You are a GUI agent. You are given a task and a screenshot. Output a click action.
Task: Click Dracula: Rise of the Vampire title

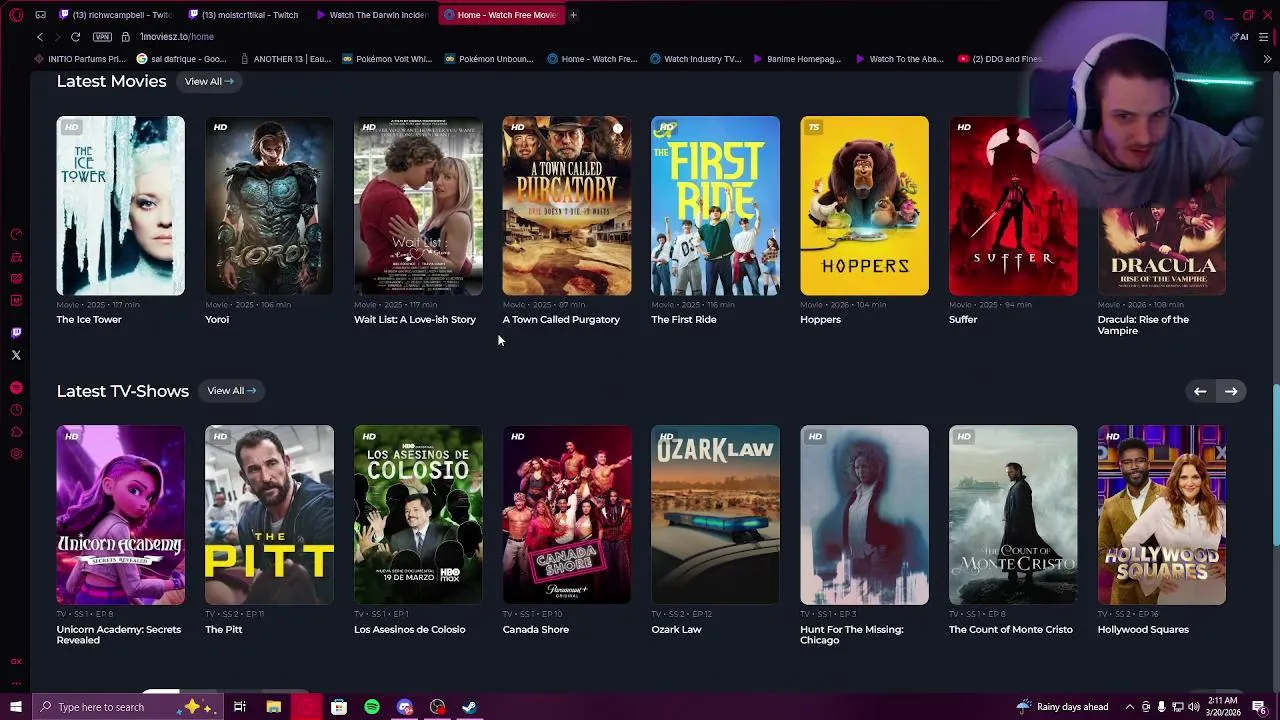[x=1143, y=325]
